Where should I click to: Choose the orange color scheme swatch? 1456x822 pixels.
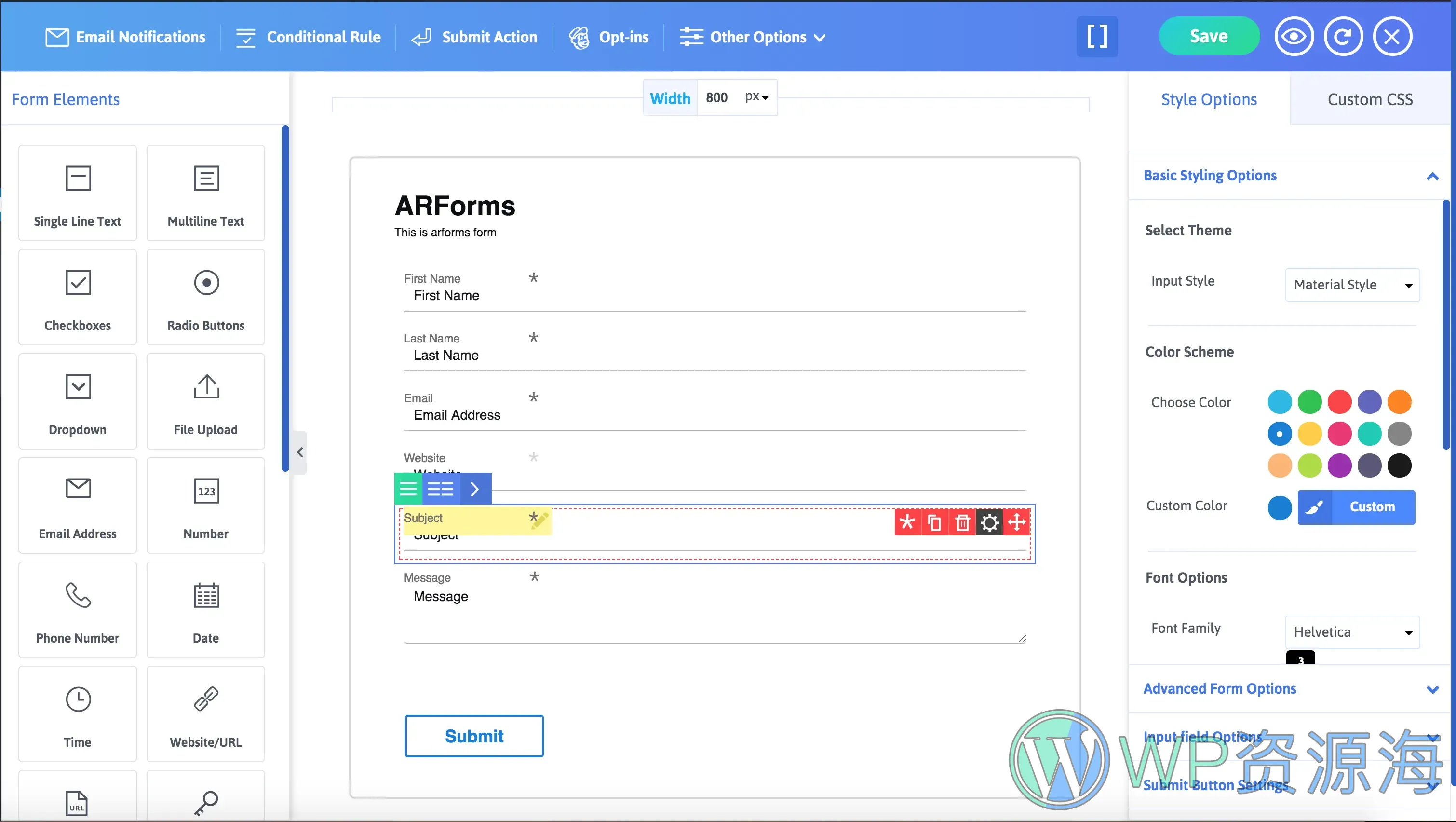click(1399, 402)
